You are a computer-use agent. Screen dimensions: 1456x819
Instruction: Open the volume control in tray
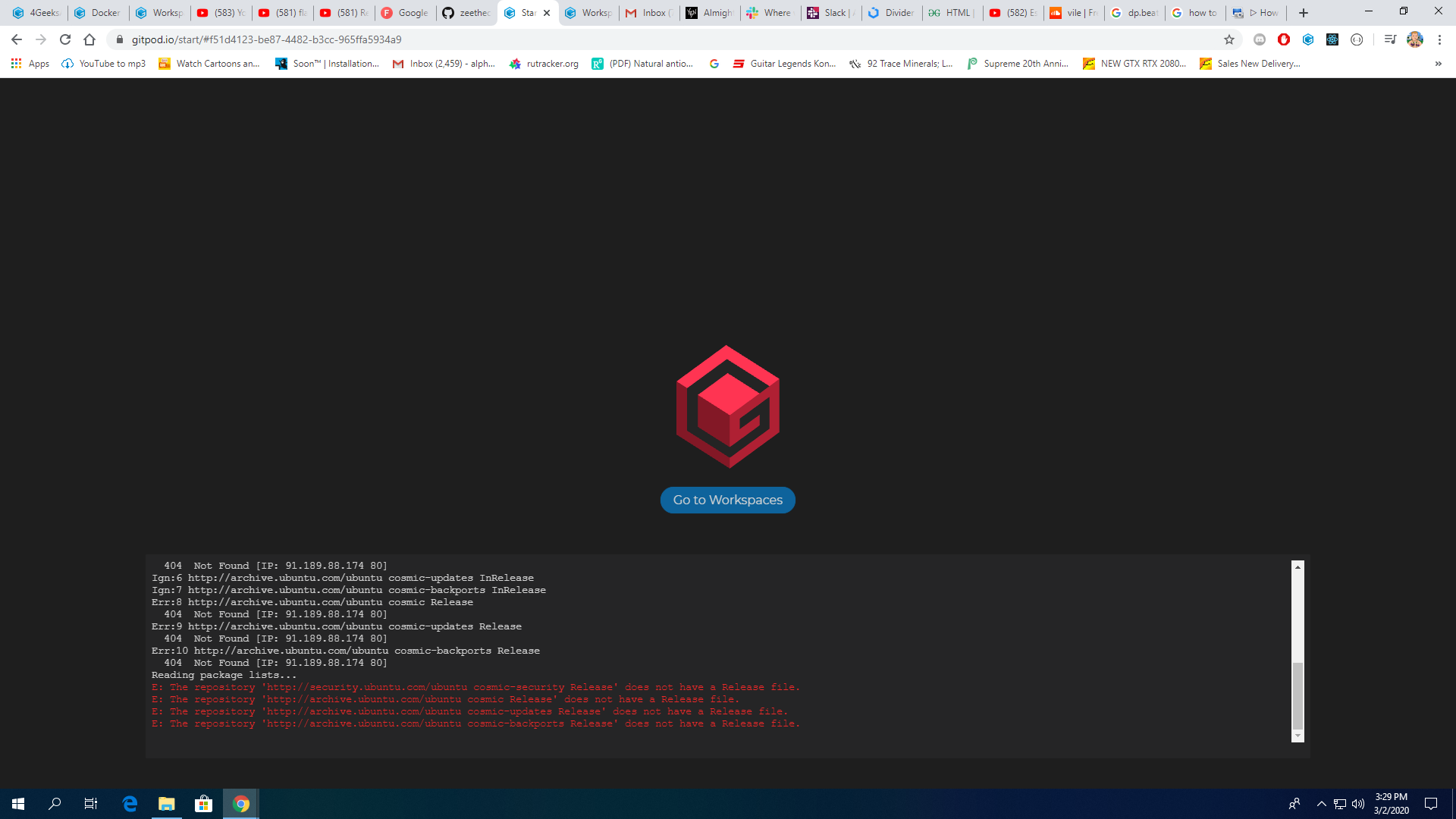[x=1358, y=804]
